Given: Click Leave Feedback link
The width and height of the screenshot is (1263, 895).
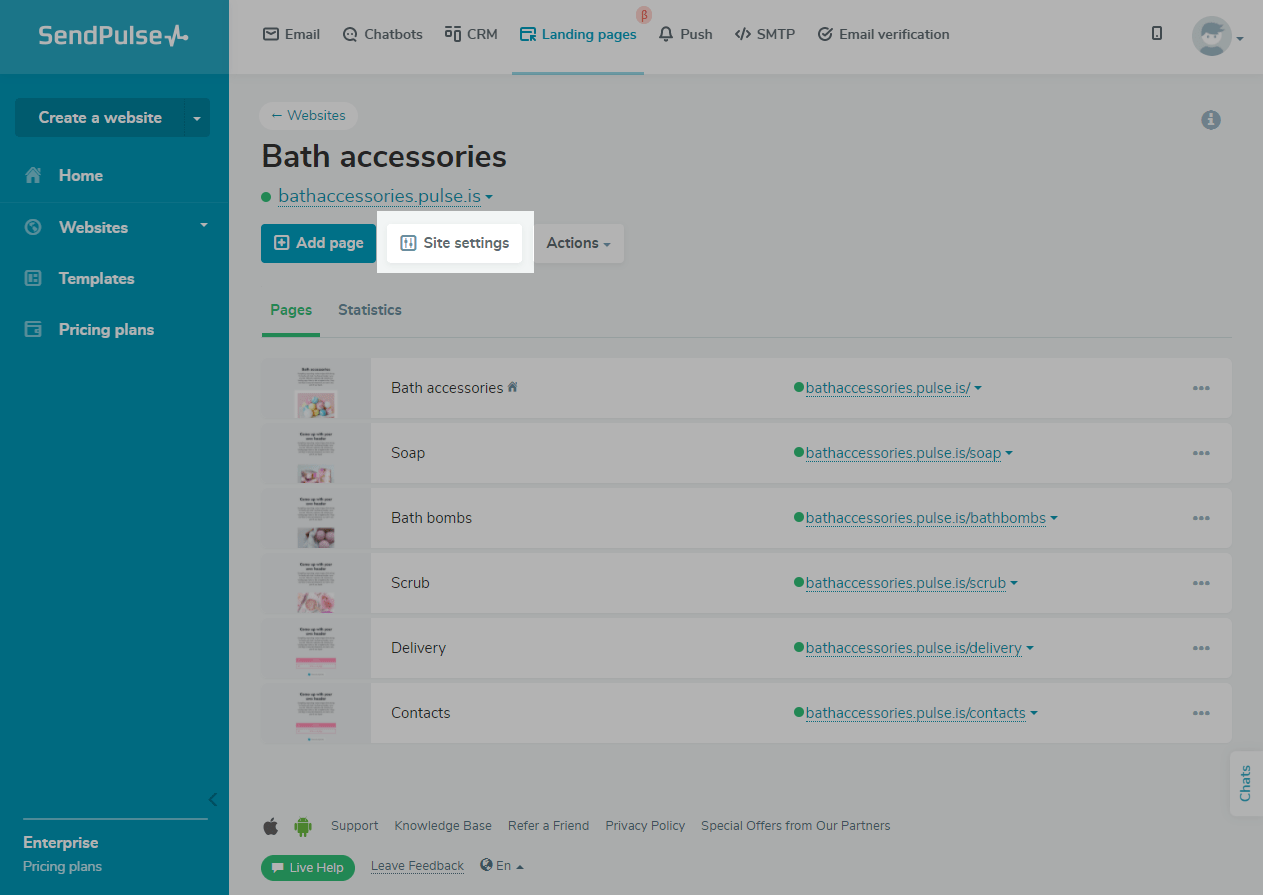Looking at the screenshot, I should (x=417, y=866).
